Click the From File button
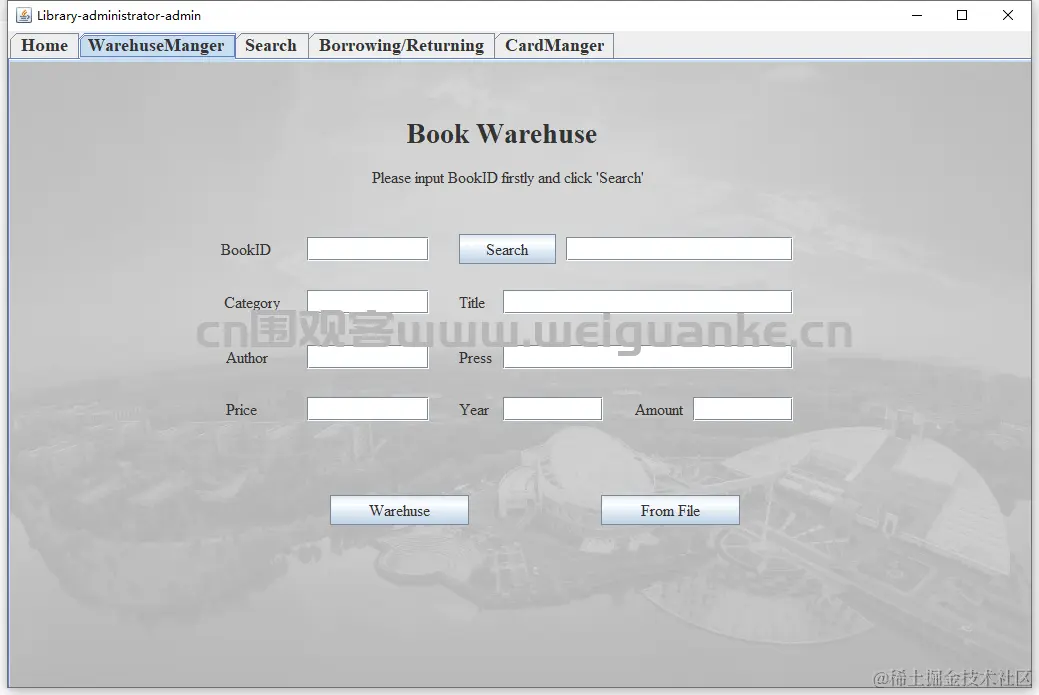Viewport: 1039px width, 695px height. tap(670, 510)
